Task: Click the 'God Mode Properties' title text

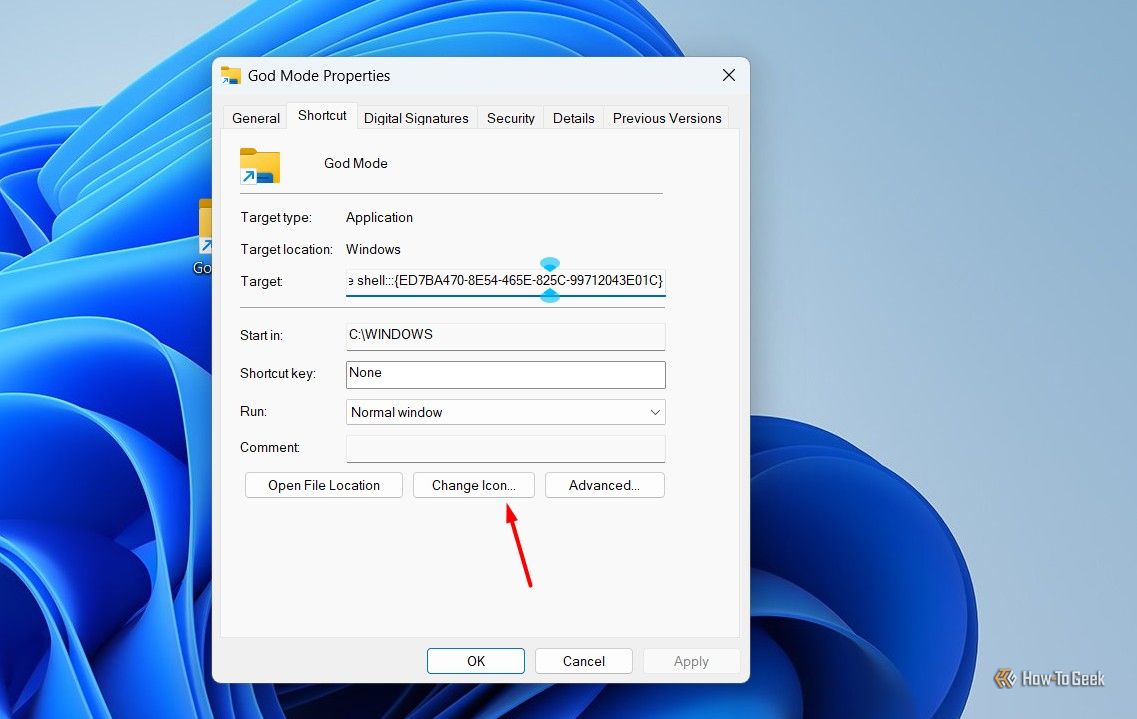Action: [319, 75]
